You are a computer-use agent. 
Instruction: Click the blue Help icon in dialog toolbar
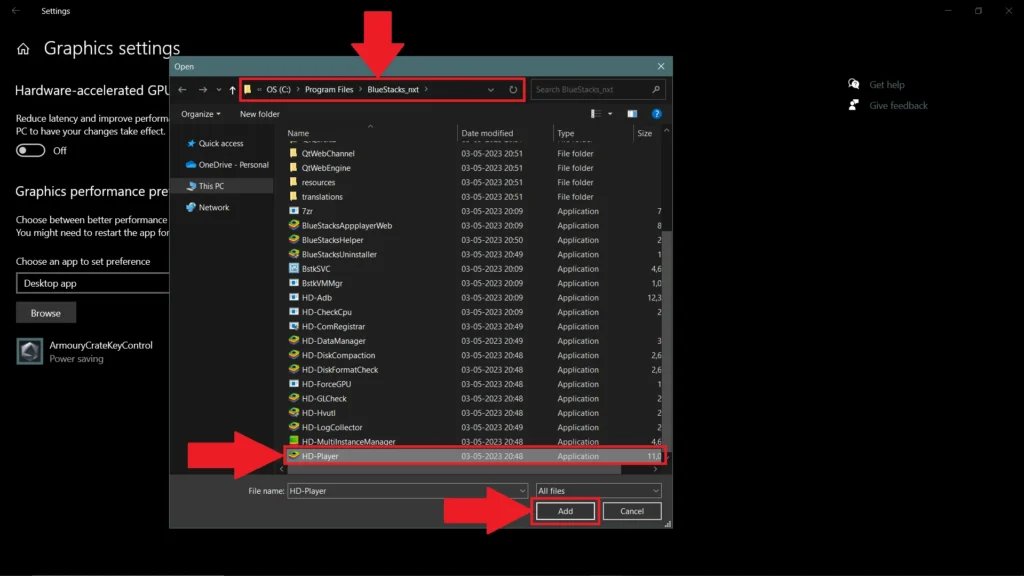pyautogui.click(x=657, y=113)
